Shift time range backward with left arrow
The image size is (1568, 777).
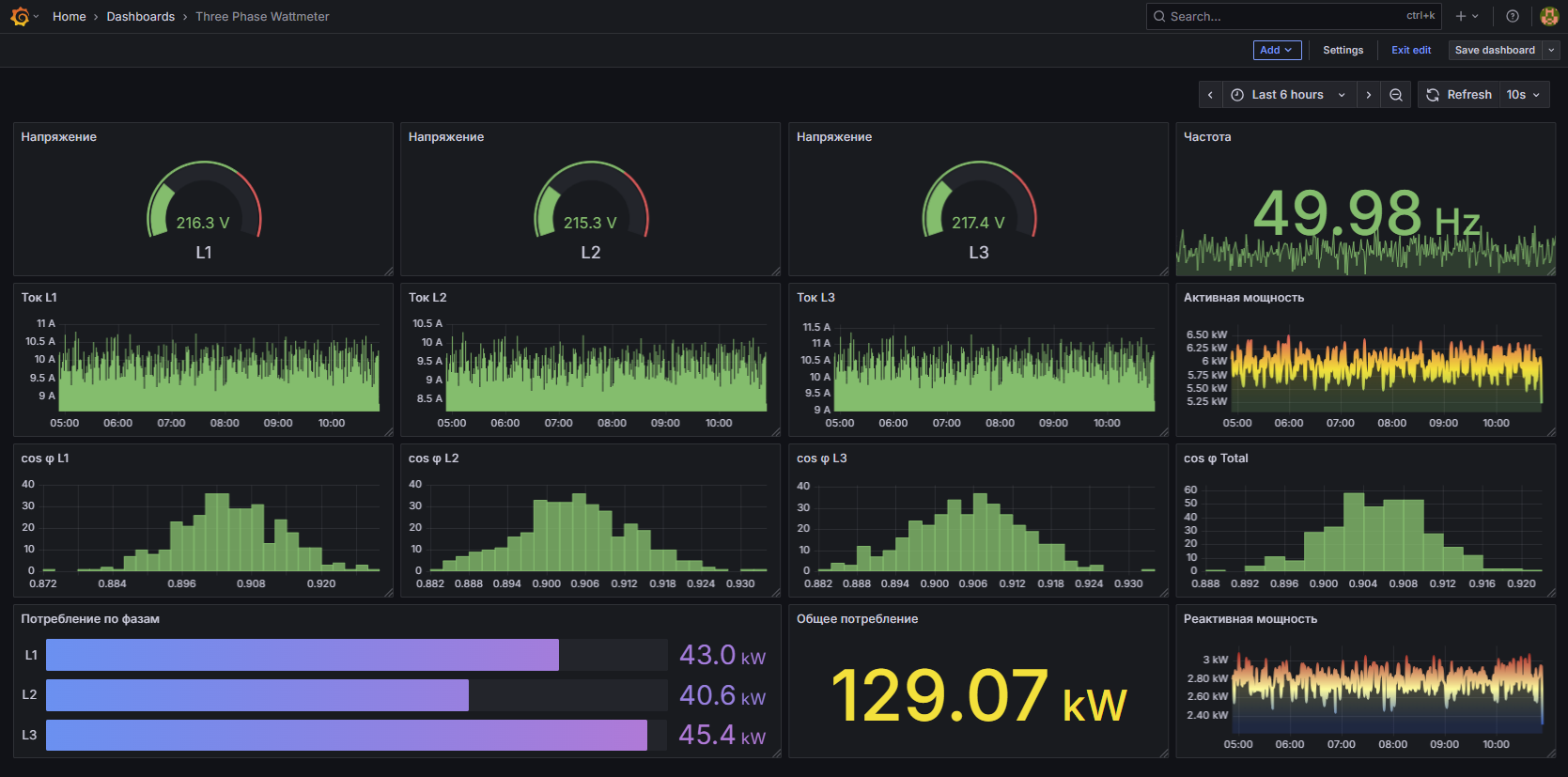click(x=1210, y=95)
